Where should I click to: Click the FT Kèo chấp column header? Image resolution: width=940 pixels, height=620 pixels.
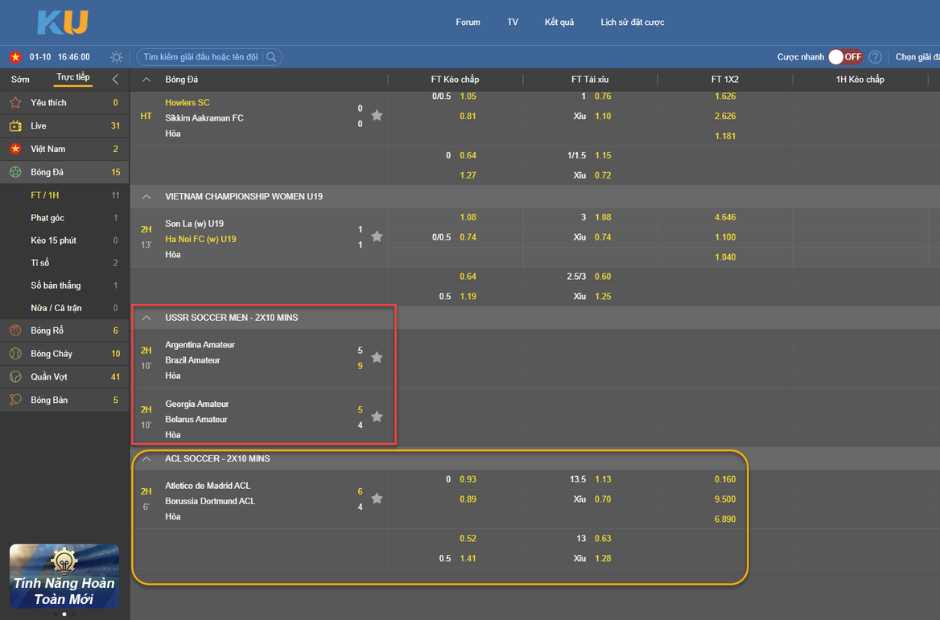coord(455,79)
